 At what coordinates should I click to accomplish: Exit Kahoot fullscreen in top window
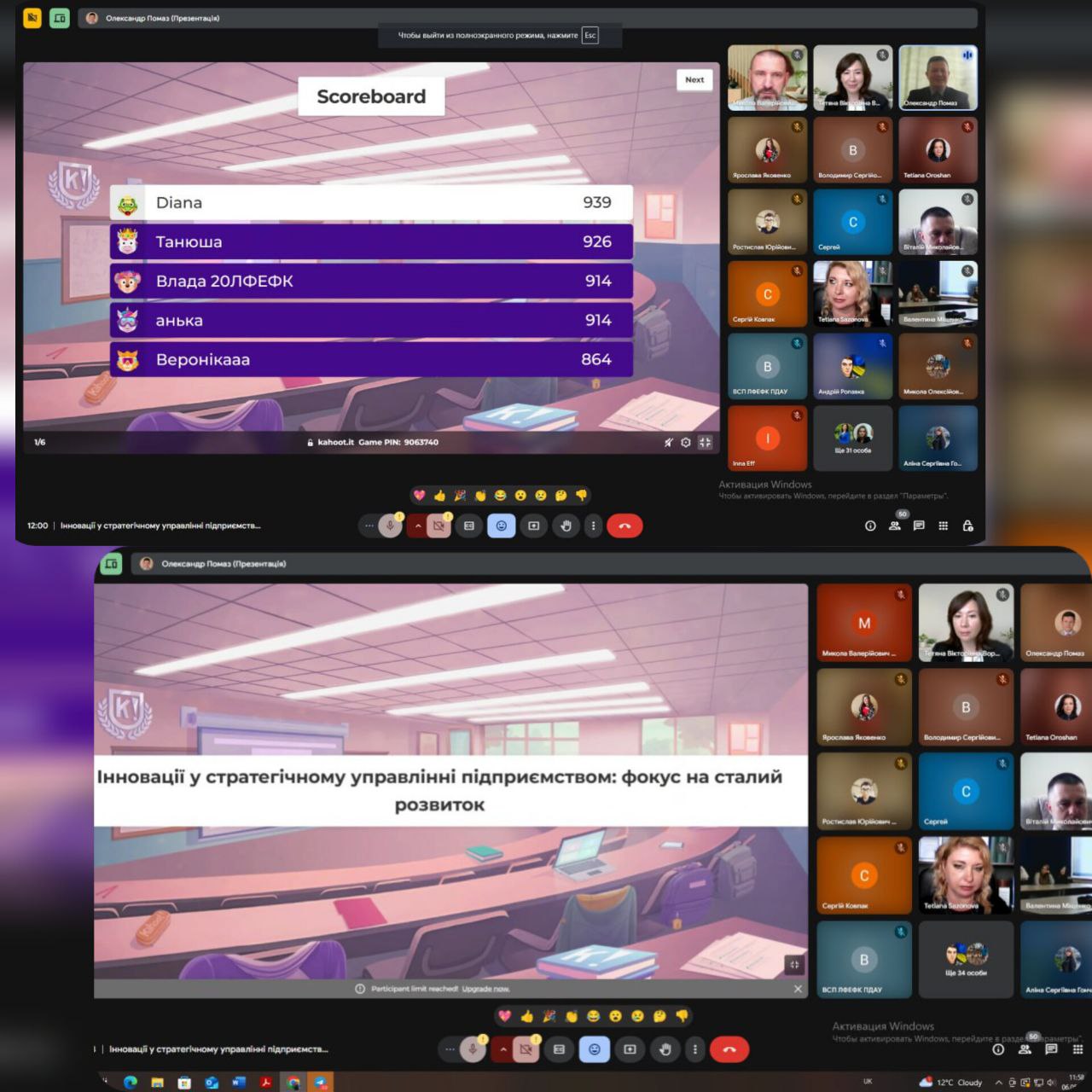tap(705, 442)
